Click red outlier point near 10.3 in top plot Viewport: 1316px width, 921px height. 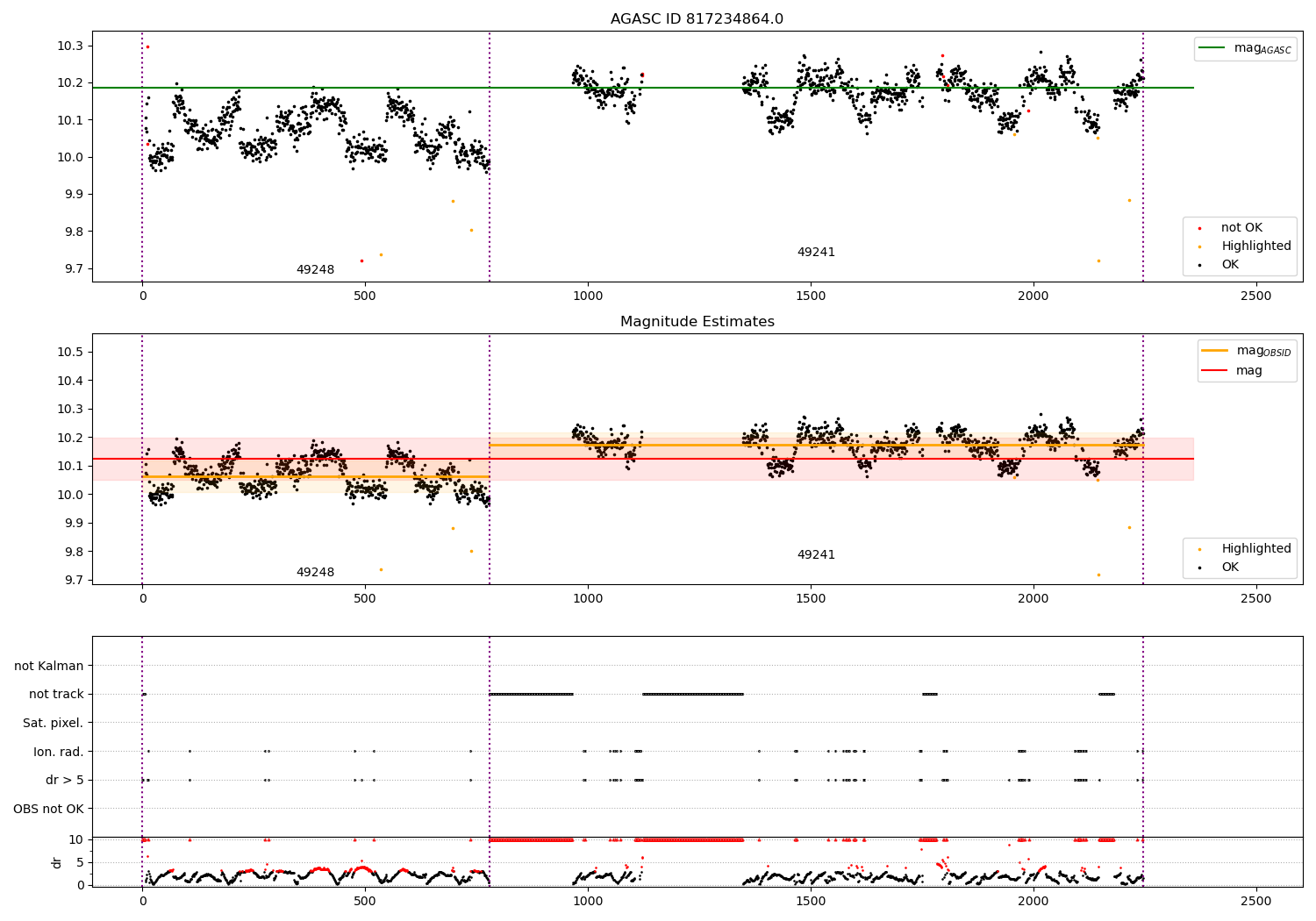(147, 46)
